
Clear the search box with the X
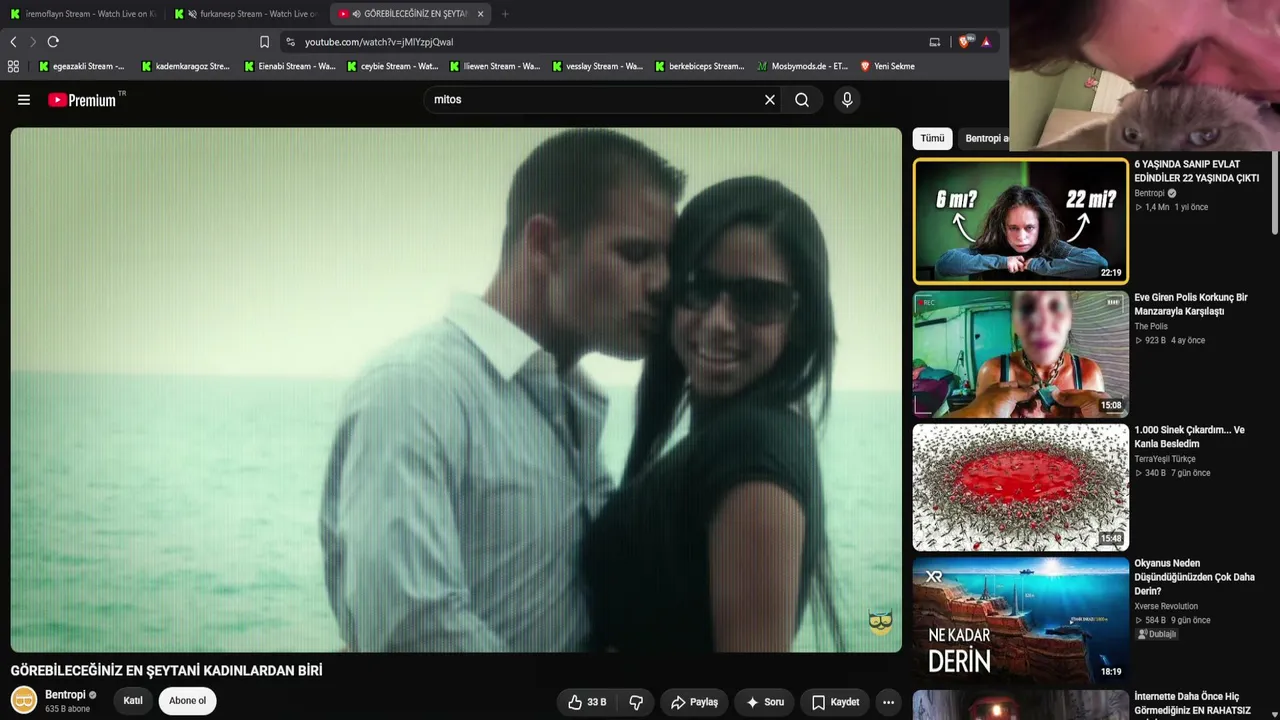pyautogui.click(x=770, y=100)
